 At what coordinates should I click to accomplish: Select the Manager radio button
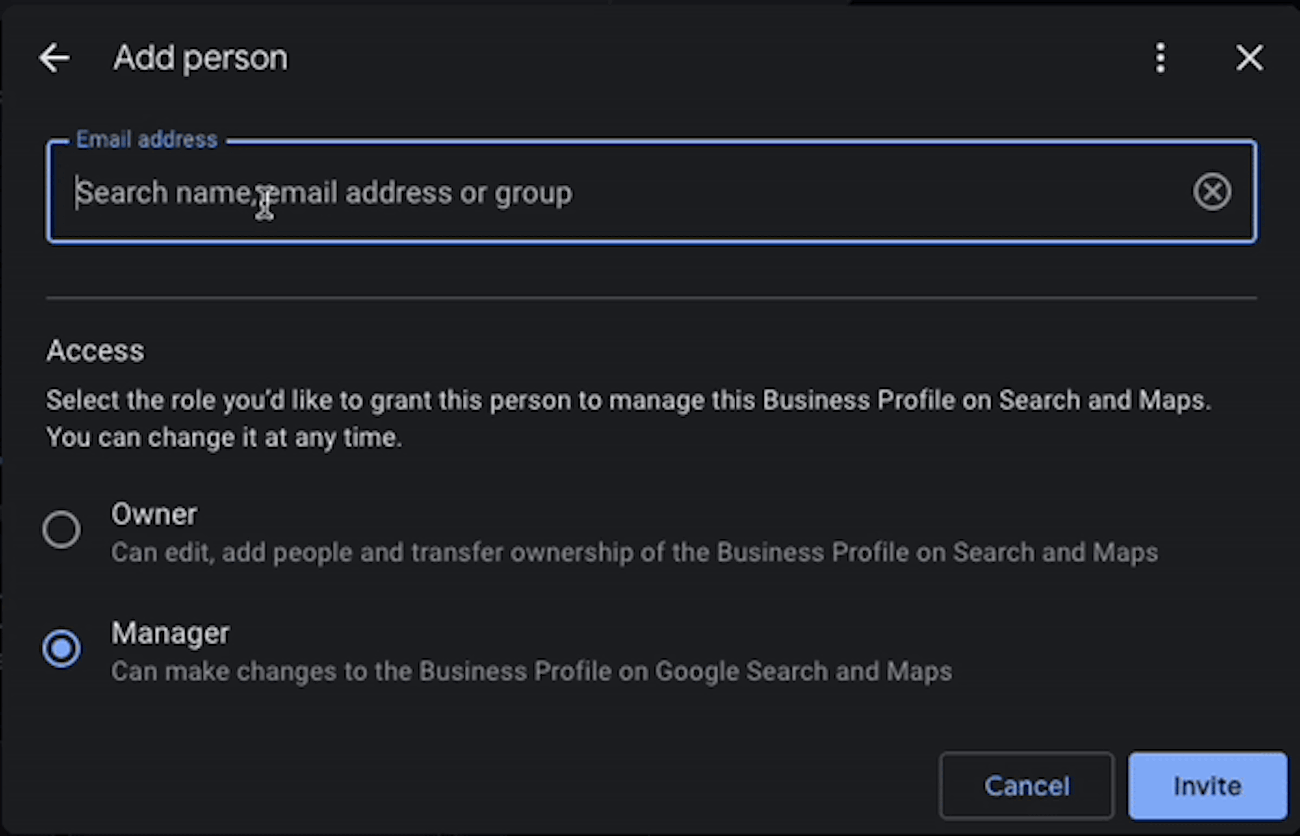(61, 649)
